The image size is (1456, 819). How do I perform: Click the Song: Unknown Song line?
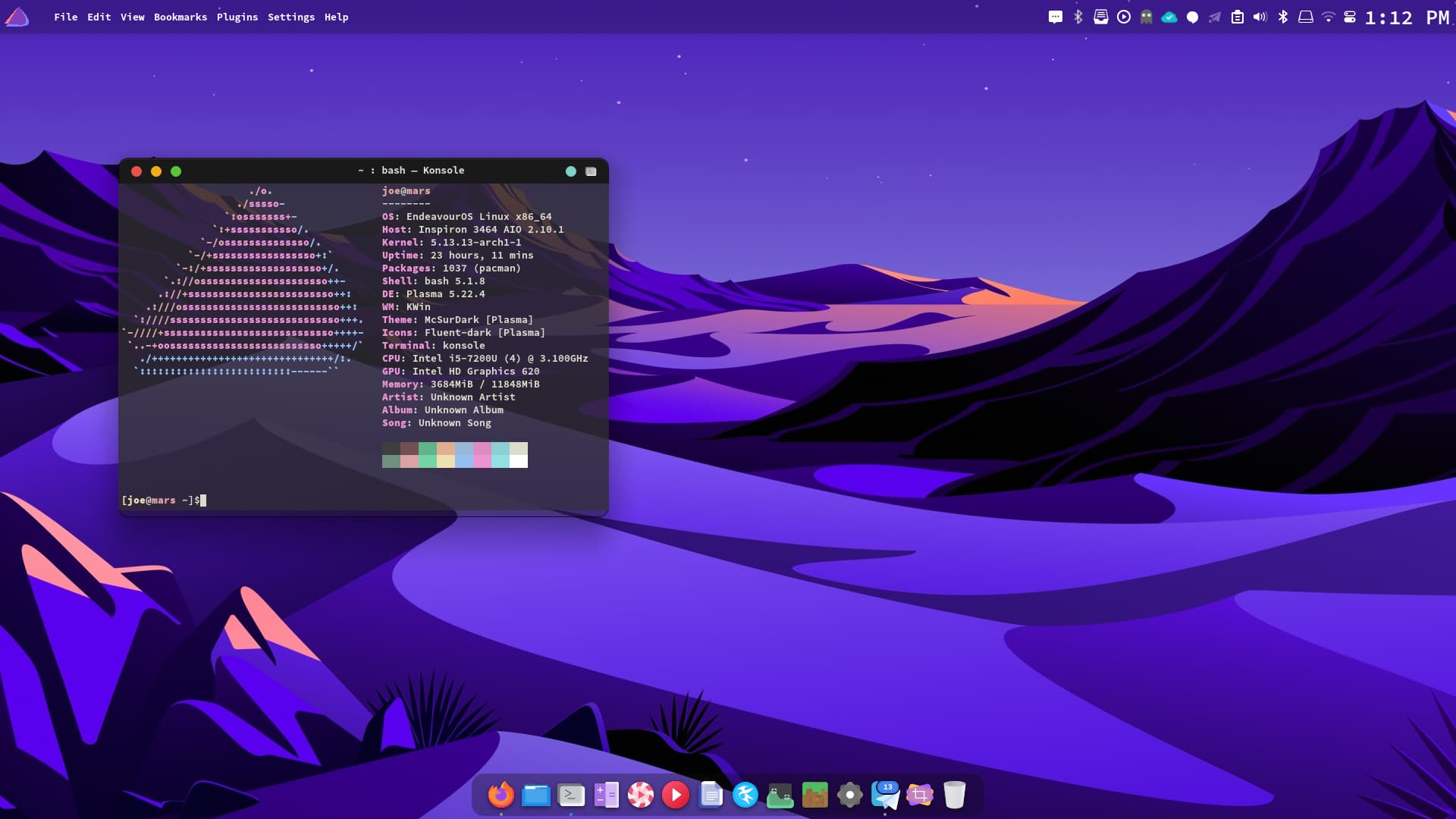pos(437,423)
